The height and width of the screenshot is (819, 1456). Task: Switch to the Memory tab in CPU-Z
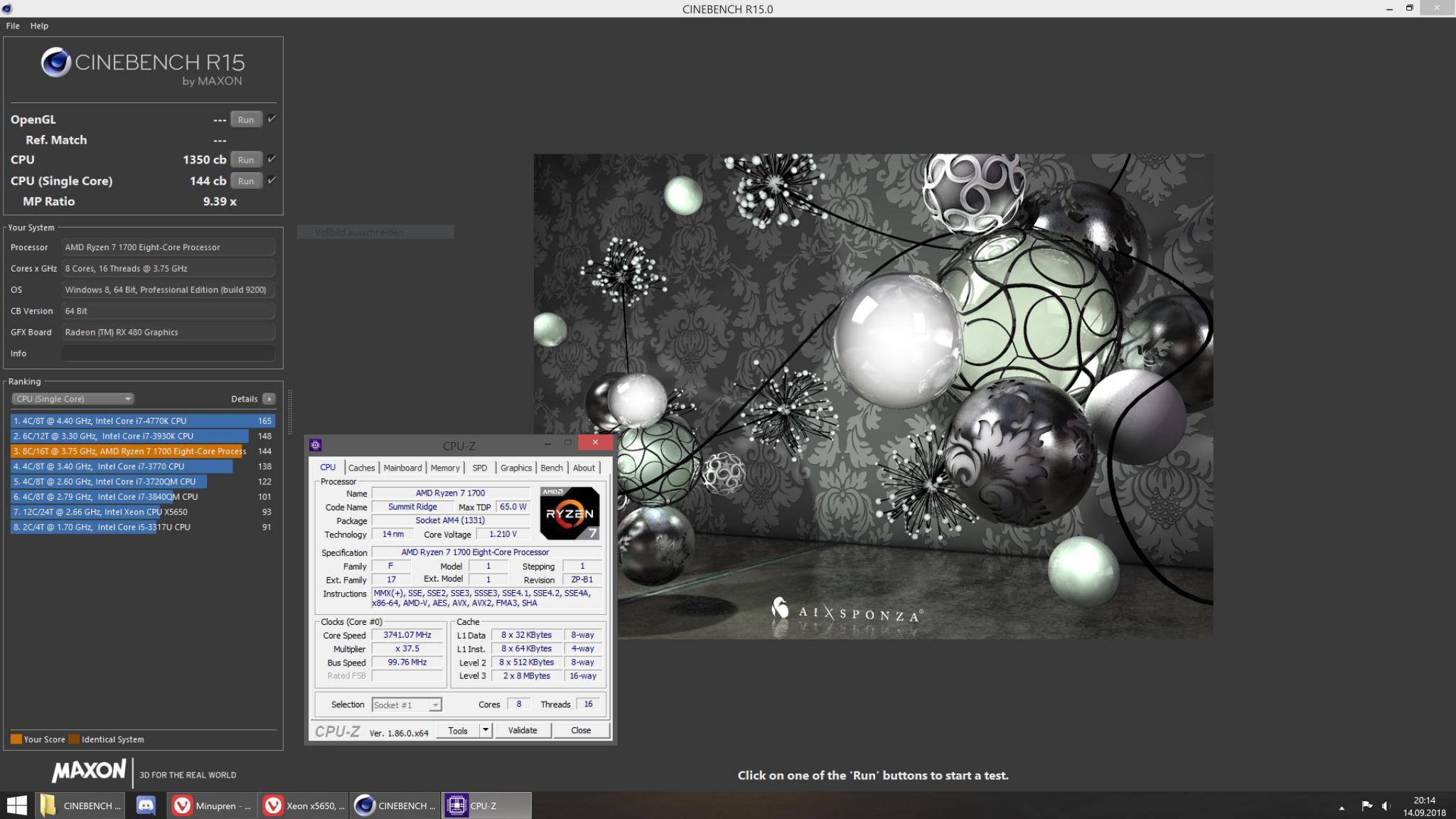(444, 468)
